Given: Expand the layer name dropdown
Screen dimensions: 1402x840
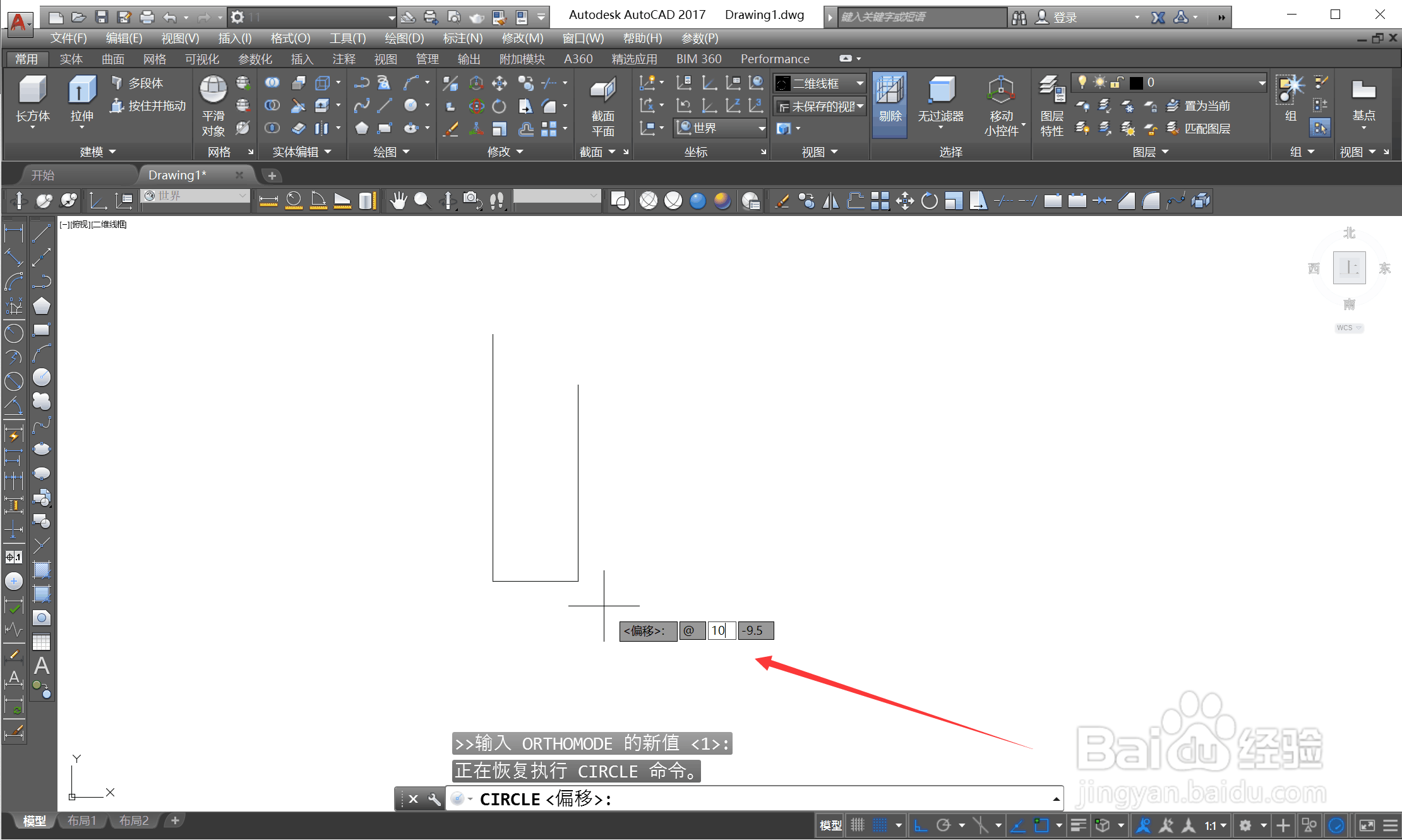Looking at the screenshot, I should click(x=1261, y=83).
